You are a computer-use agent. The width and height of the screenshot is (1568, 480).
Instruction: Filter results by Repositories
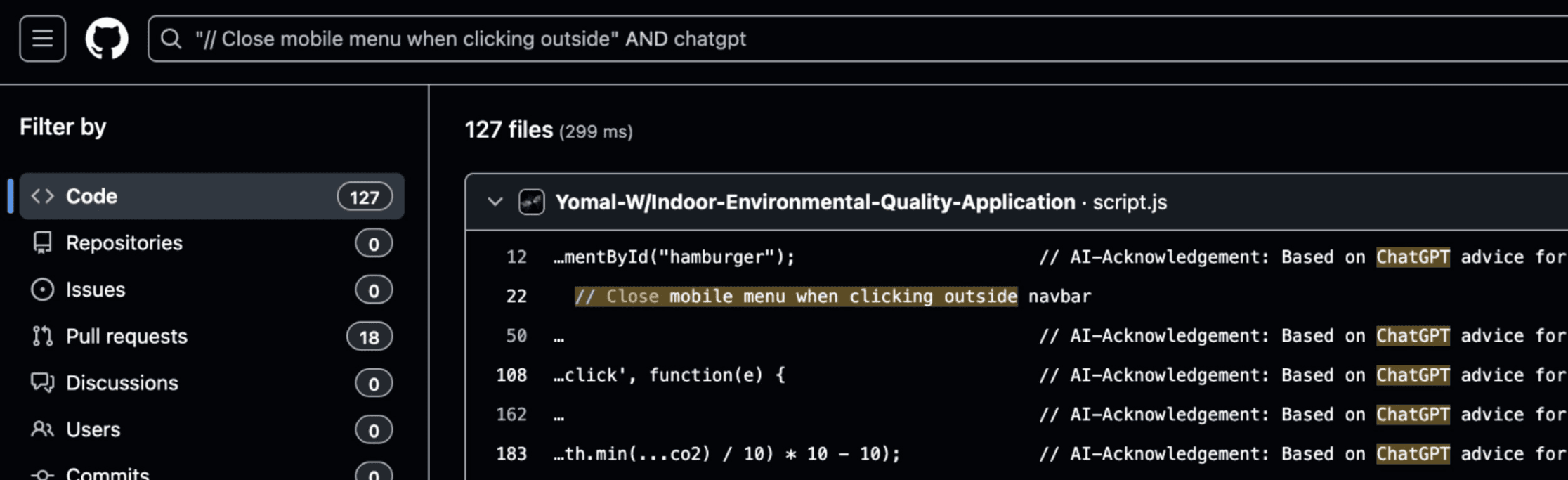(x=212, y=243)
